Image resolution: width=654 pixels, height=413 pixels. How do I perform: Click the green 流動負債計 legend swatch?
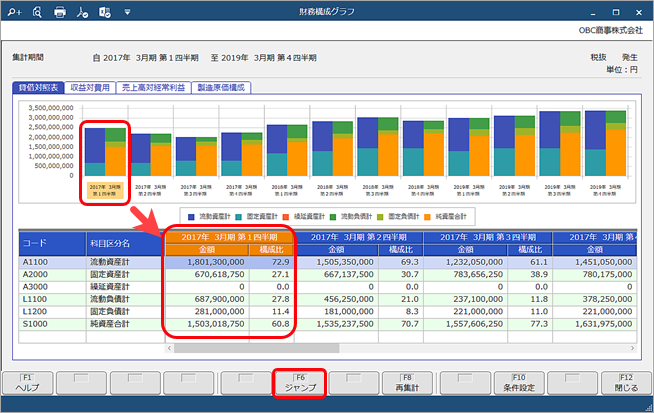click(x=333, y=217)
